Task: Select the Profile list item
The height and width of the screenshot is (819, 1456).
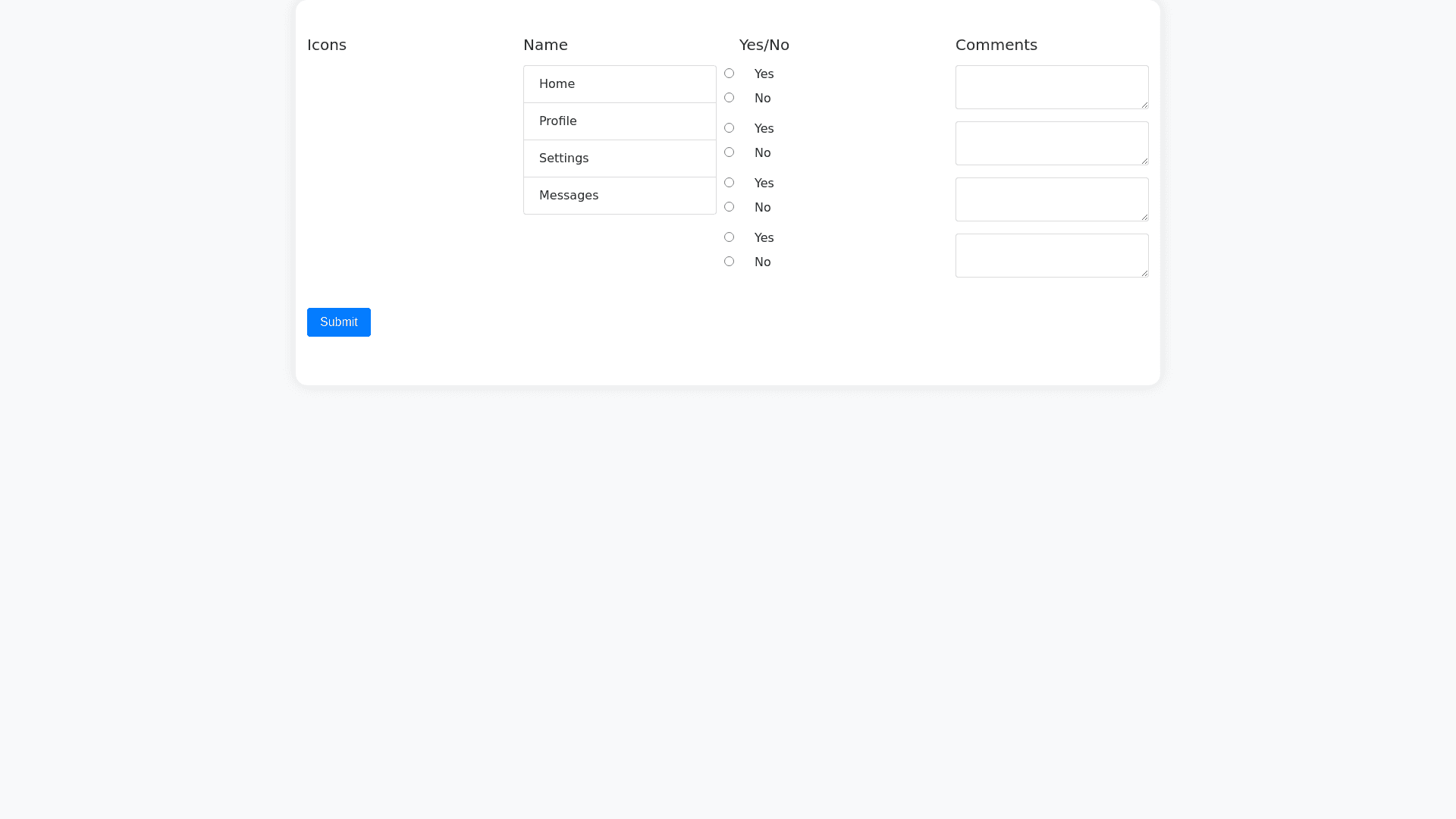Action: click(x=619, y=121)
